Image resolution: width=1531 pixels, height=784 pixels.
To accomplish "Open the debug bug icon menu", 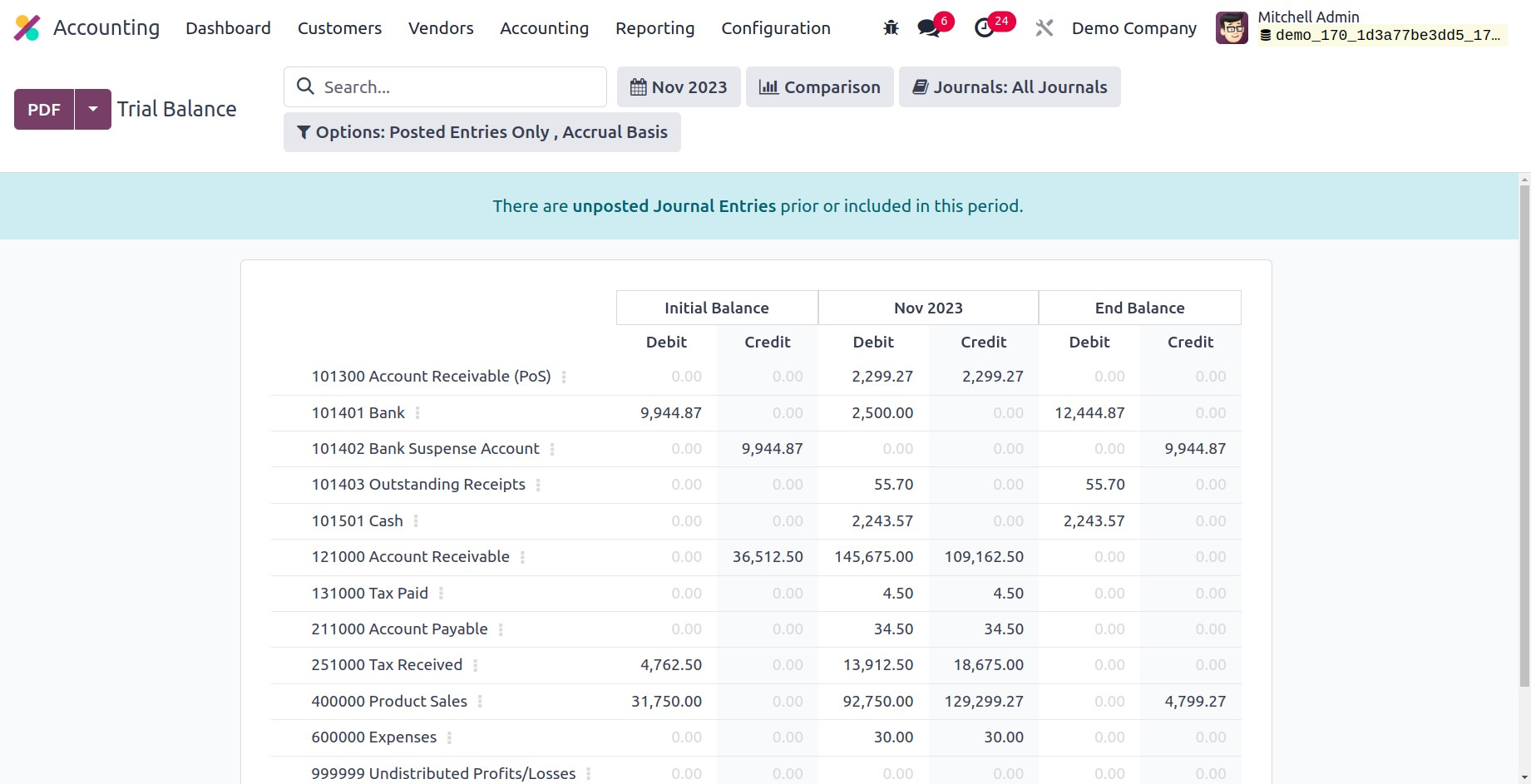I will [x=891, y=28].
